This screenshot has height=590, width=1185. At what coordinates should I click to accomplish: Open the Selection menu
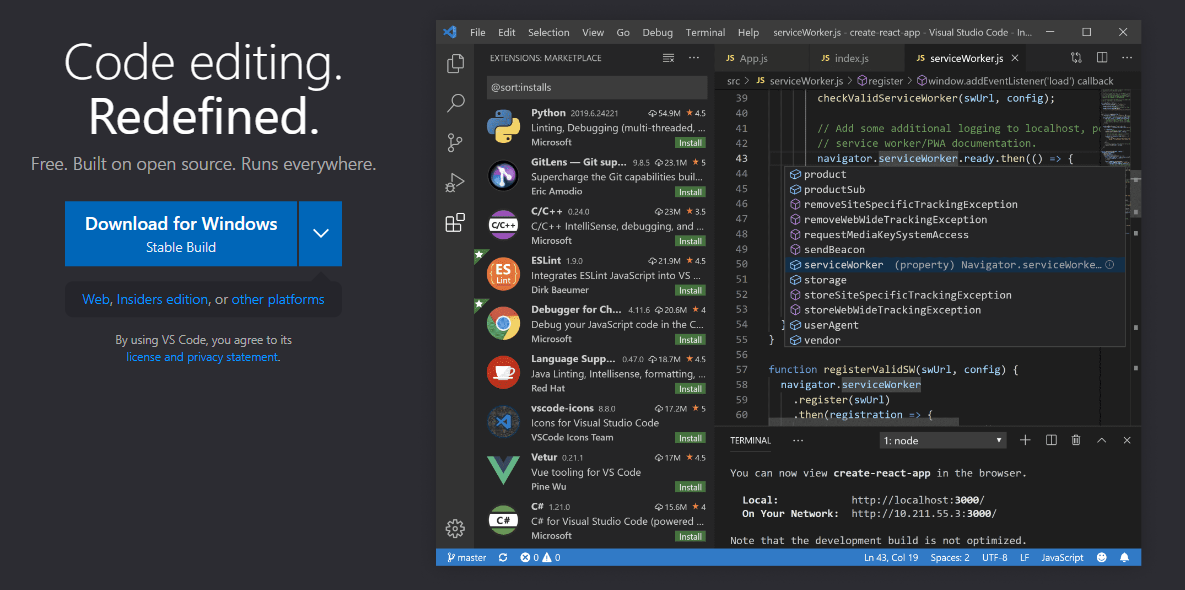[x=549, y=32]
